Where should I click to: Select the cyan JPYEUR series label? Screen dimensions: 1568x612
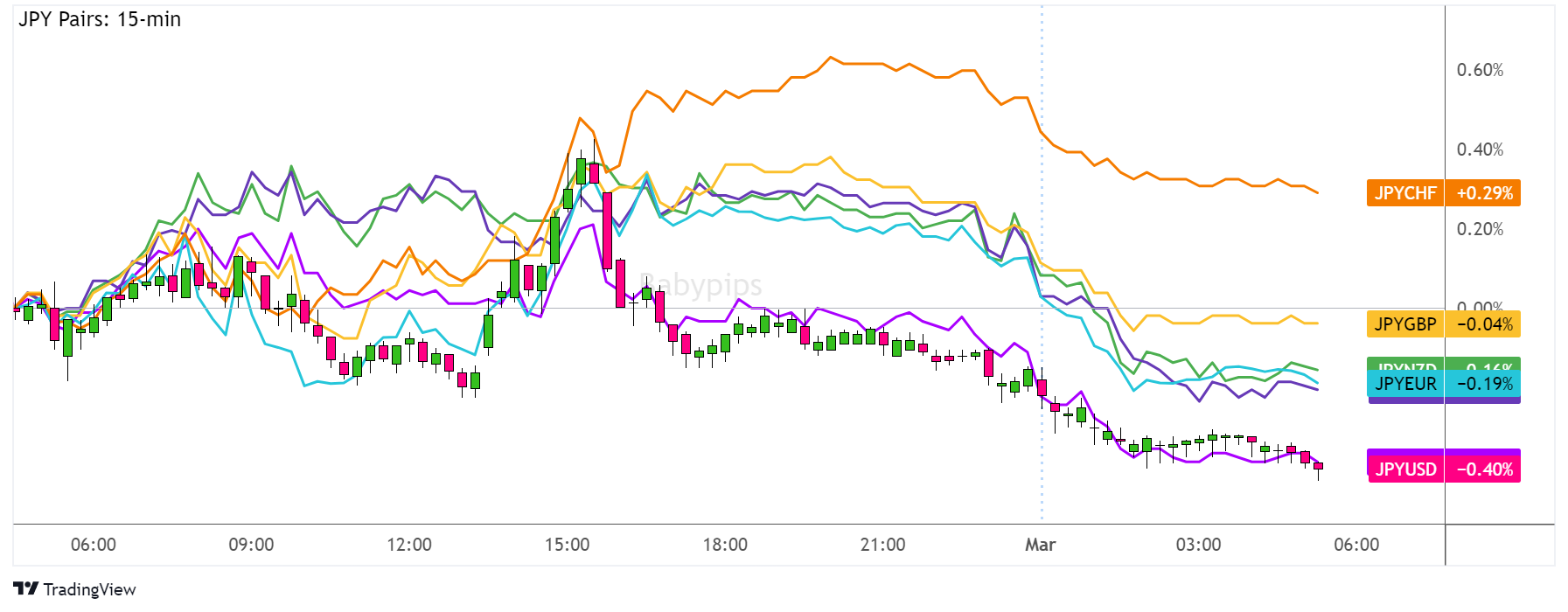tap(1404, 384)
